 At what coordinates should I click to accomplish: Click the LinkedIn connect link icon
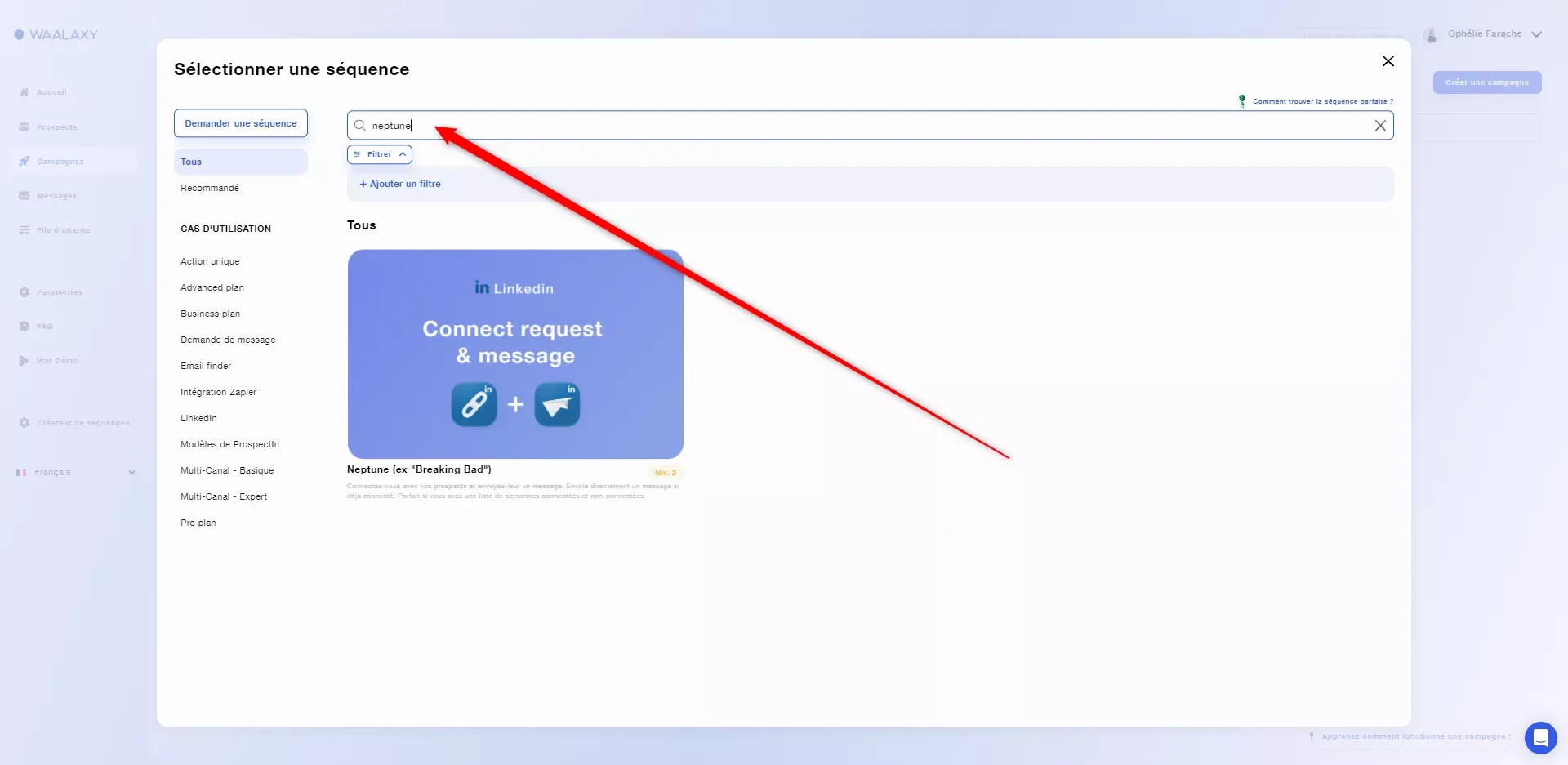(474, 404)
